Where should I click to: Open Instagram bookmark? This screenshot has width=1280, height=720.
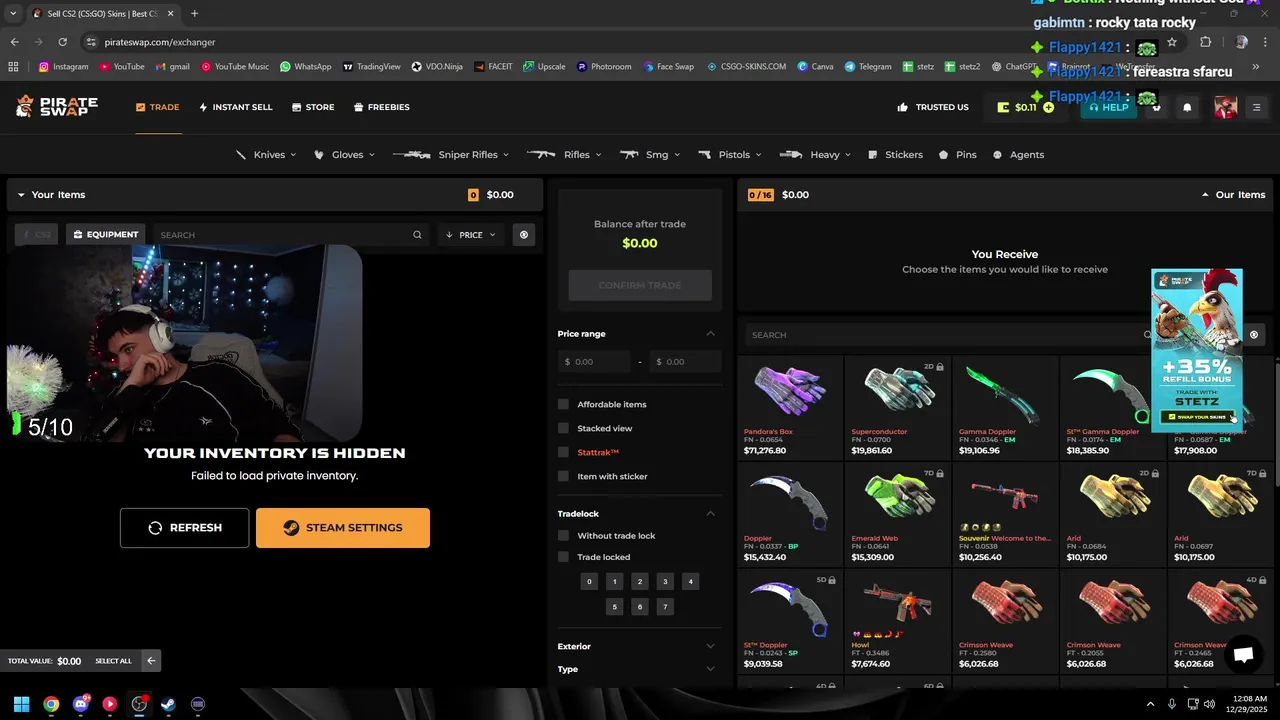point(64,67)
